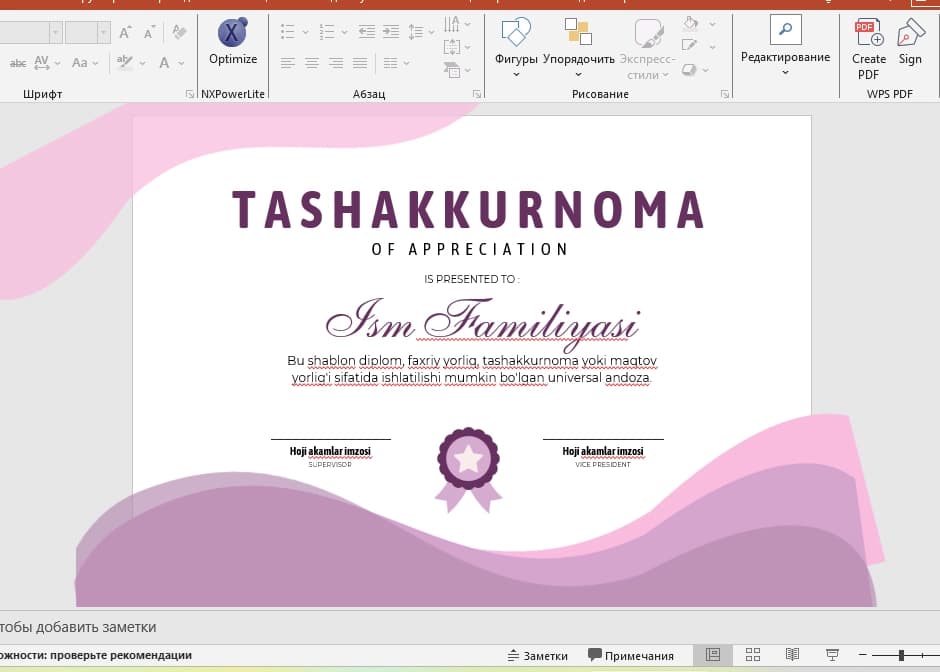Click the decrease indent icon
This screenshot has width=940, height=672.
(366, 31)
